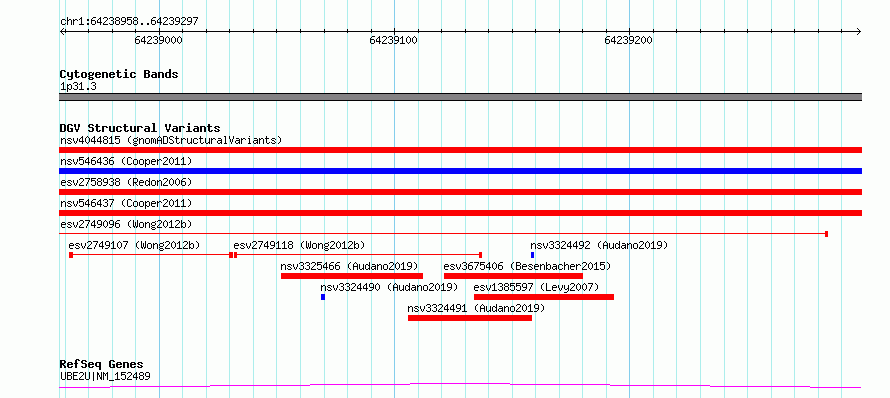Click ruler position 64239200
Screen dimensions: 890x398
[628, 40]
